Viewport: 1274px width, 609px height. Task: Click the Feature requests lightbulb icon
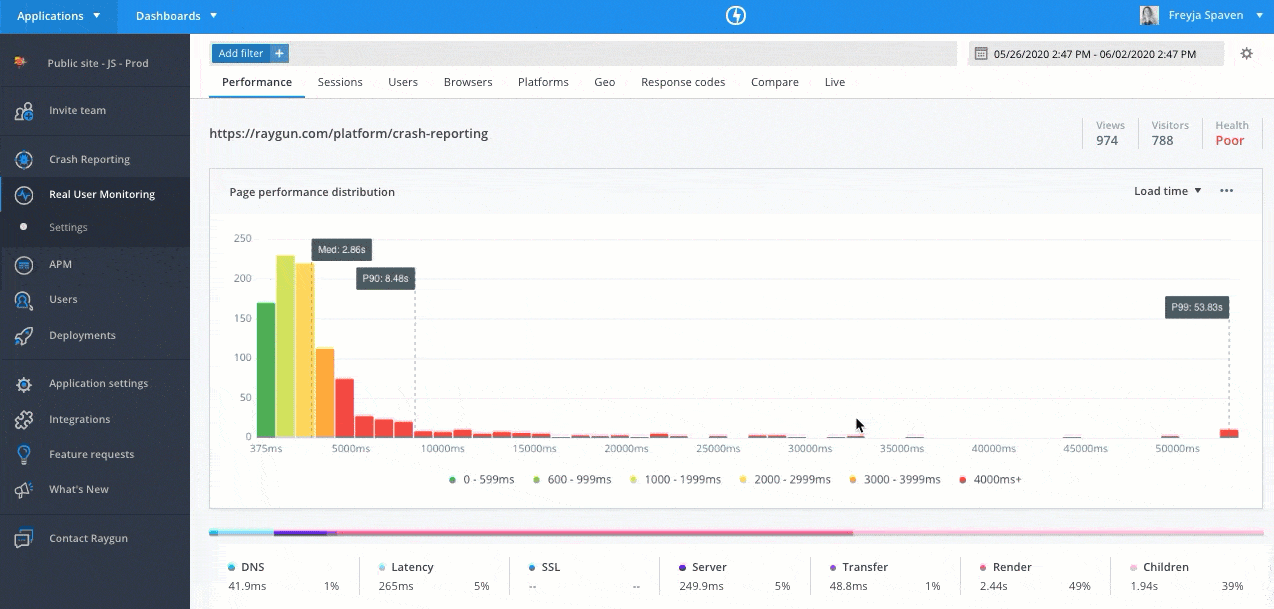pyautogui.click(x=24, y=455)
